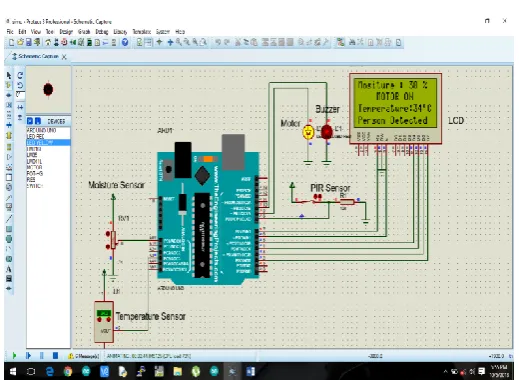Click the Undo arrow in toolbar

(x=218, y=42)
